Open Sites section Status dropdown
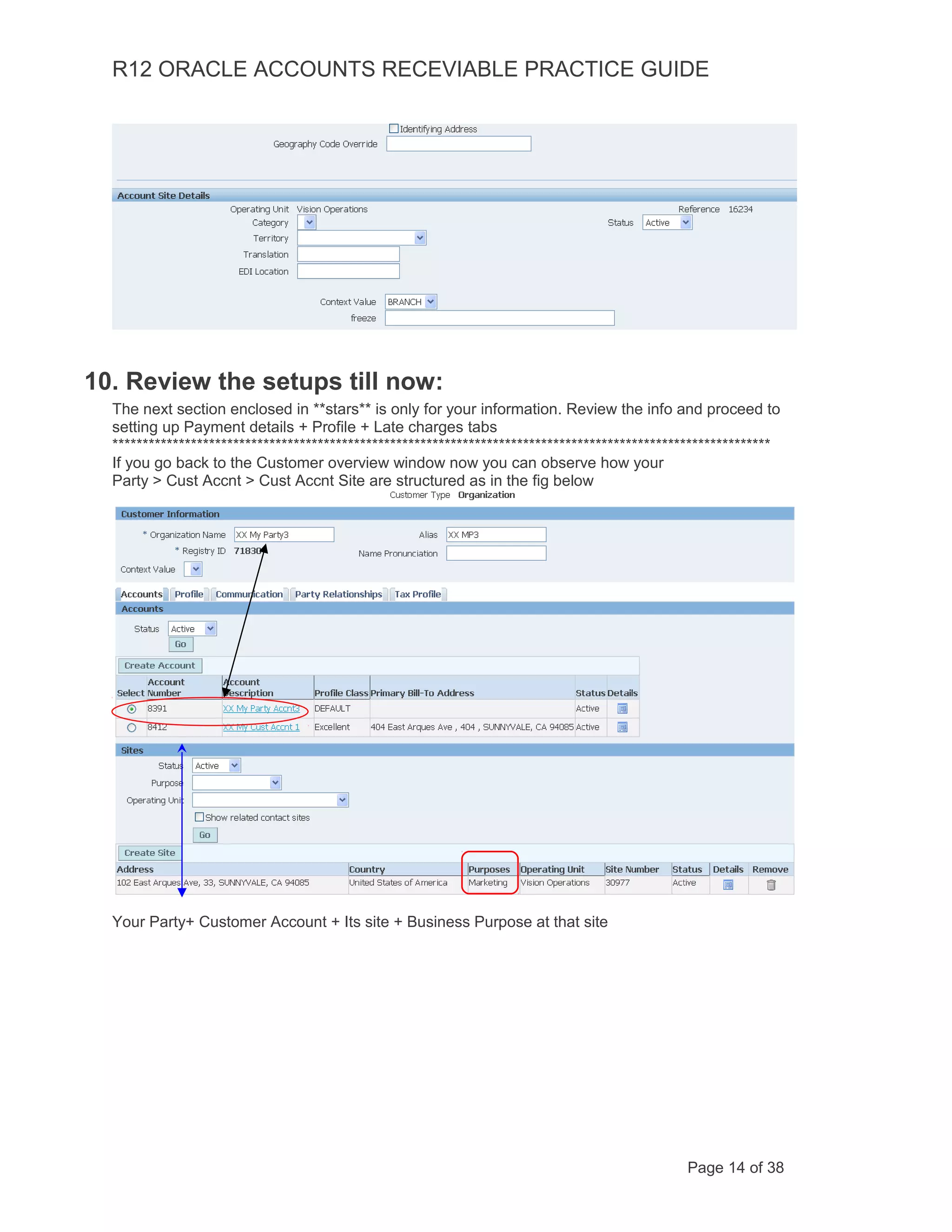 click(217, 766)
